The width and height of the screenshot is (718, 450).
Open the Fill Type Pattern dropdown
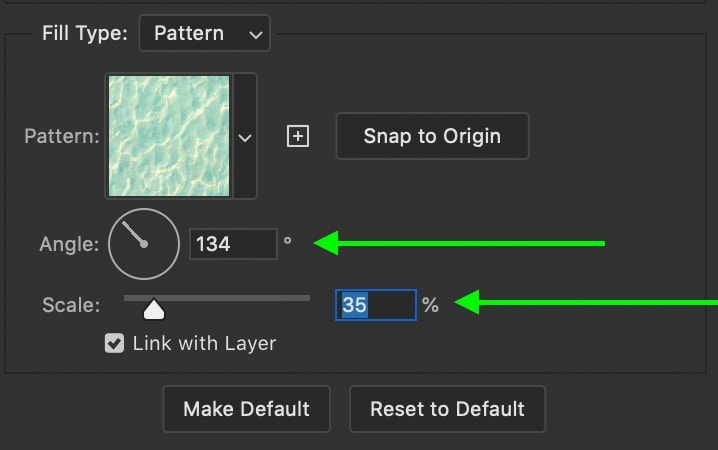click(x=204, y=33)
